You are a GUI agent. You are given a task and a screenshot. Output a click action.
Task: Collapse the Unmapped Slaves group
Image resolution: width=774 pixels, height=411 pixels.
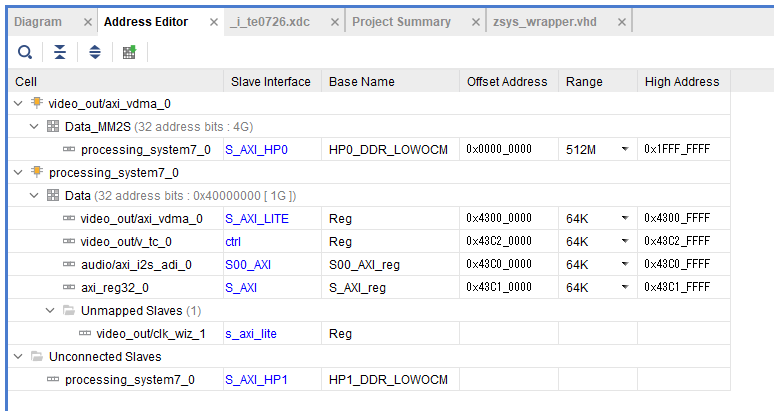click(51, 311)
